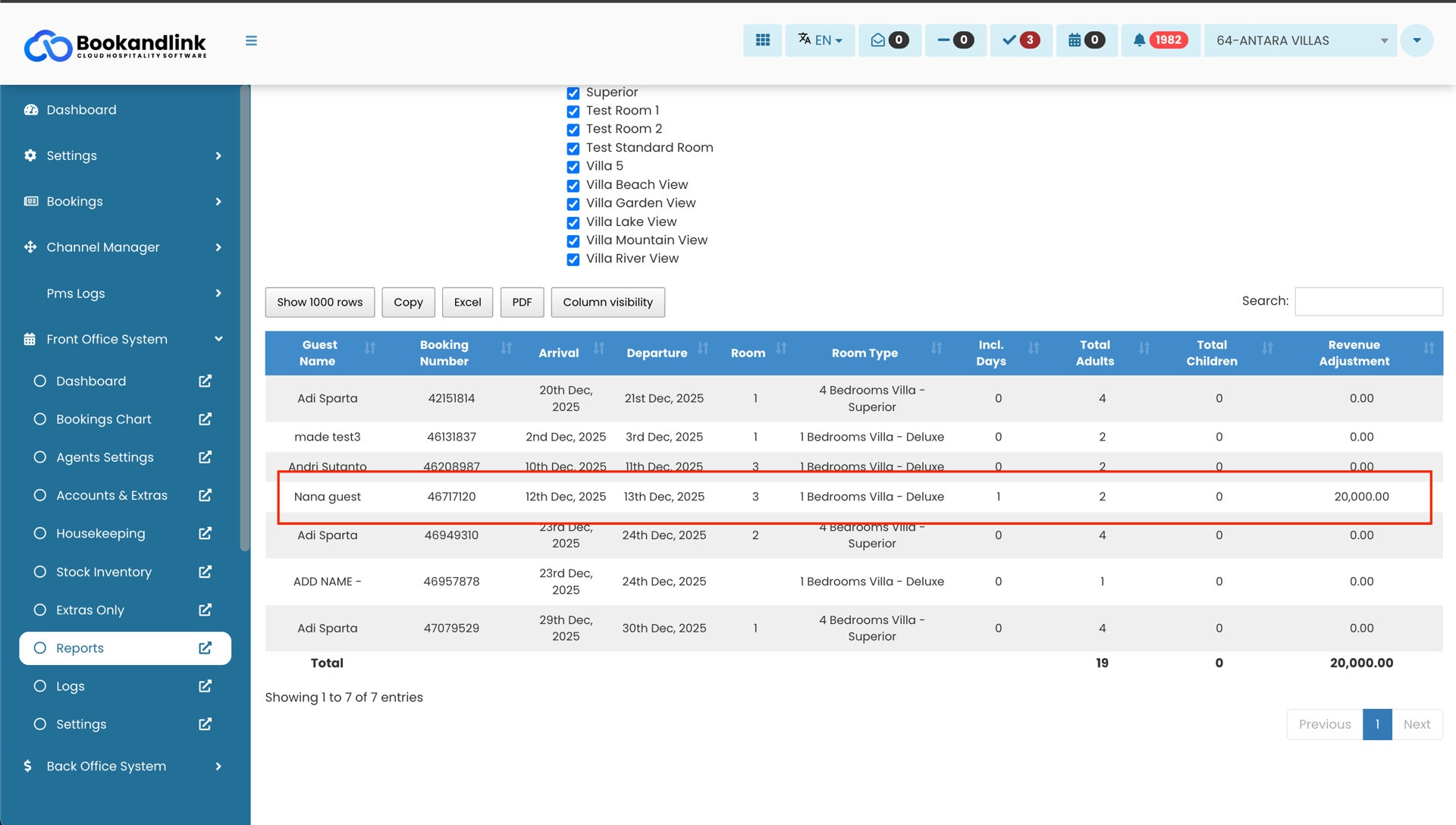Select Accounts & Extras in sidebar
Viewport: 1456px width, 825px height.
111,495
